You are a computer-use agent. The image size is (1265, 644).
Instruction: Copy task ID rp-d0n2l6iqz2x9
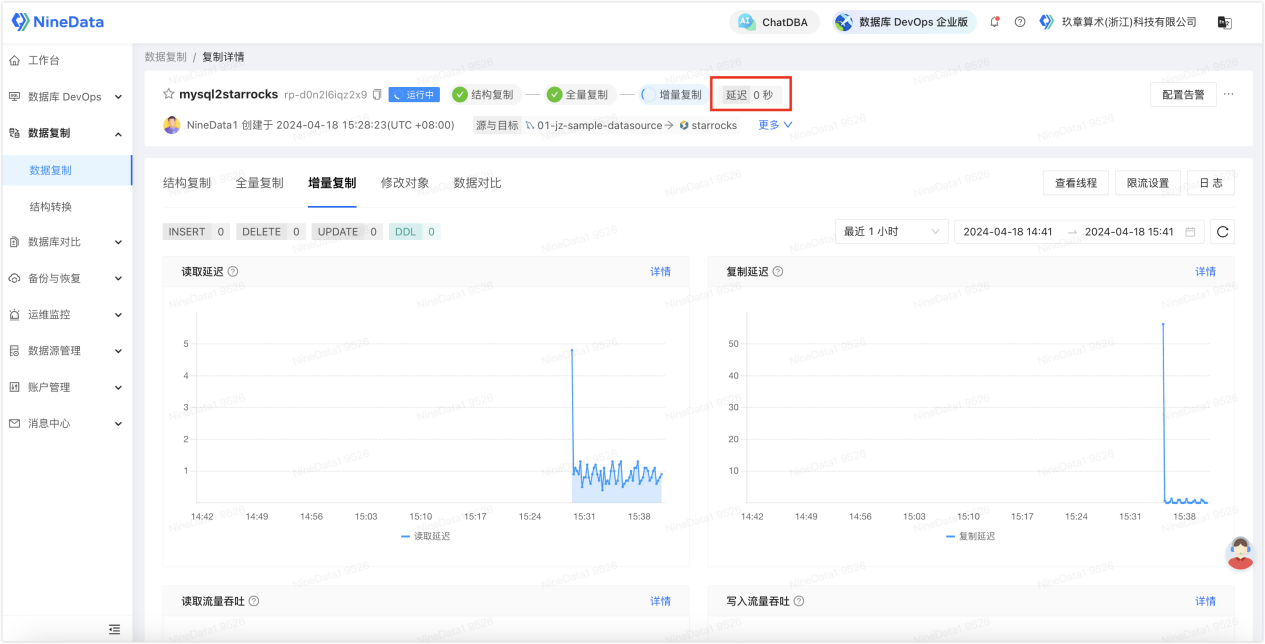(x=377, y=95)
